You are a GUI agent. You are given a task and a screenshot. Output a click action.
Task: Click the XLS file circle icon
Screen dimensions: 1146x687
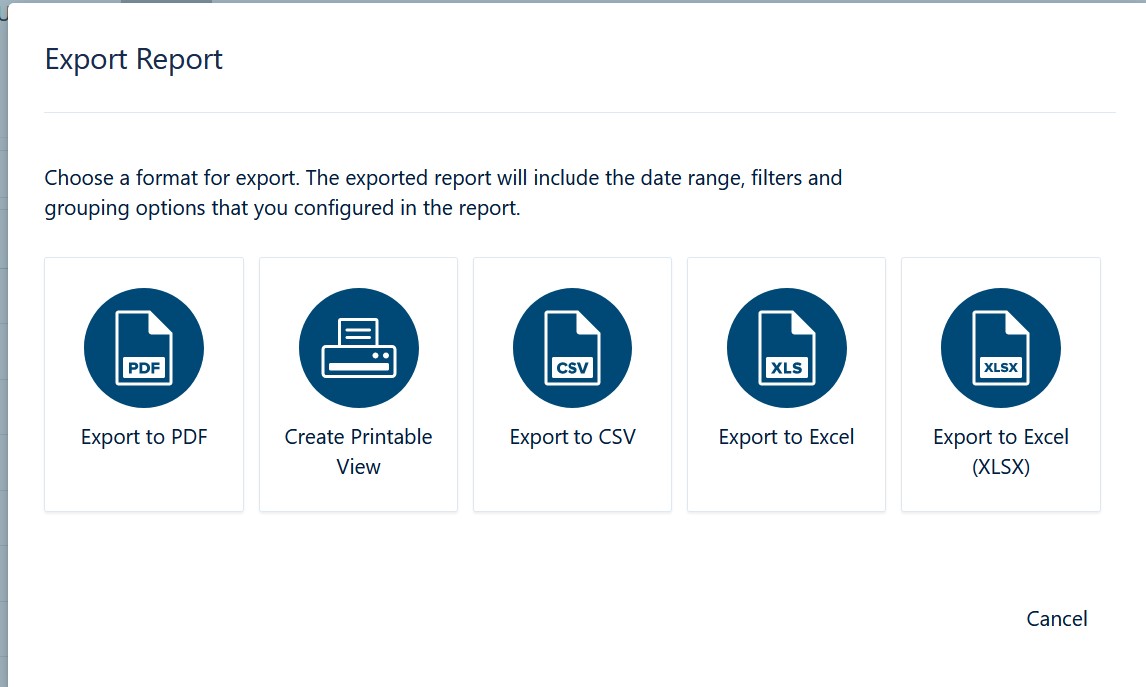pos(786,349)
